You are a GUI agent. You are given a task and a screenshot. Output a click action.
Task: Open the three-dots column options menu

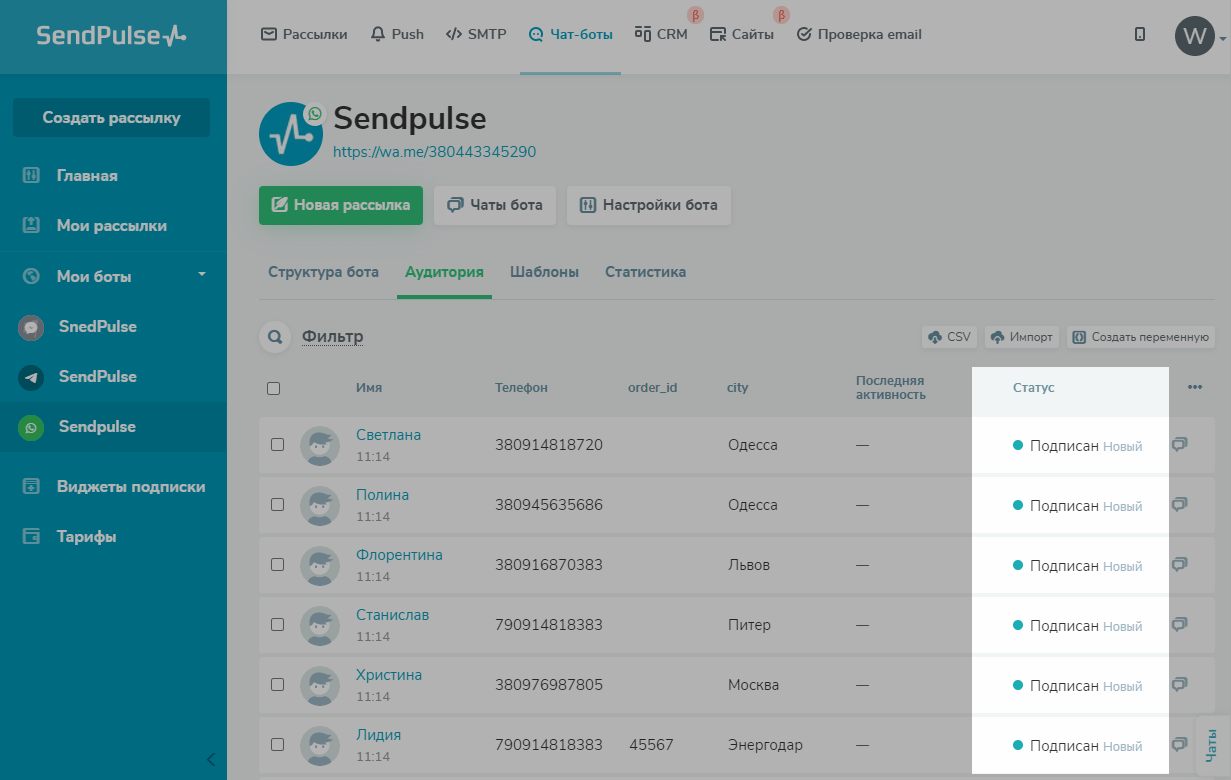tap(1195, 387)
